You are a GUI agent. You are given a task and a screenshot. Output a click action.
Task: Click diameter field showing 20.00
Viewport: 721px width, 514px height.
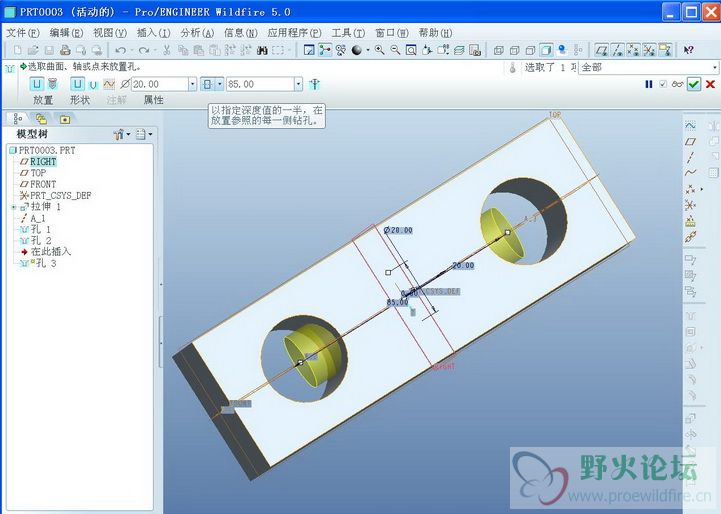pyautogui.click(x=160, y=84)
